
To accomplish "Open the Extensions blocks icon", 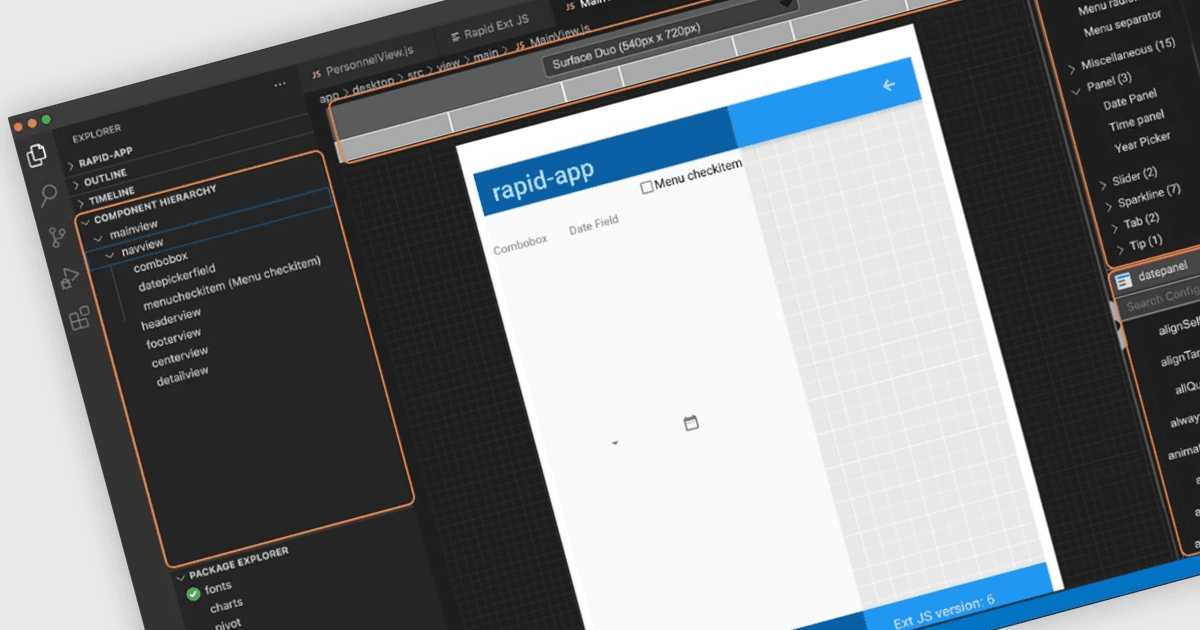I will point(79,319).
